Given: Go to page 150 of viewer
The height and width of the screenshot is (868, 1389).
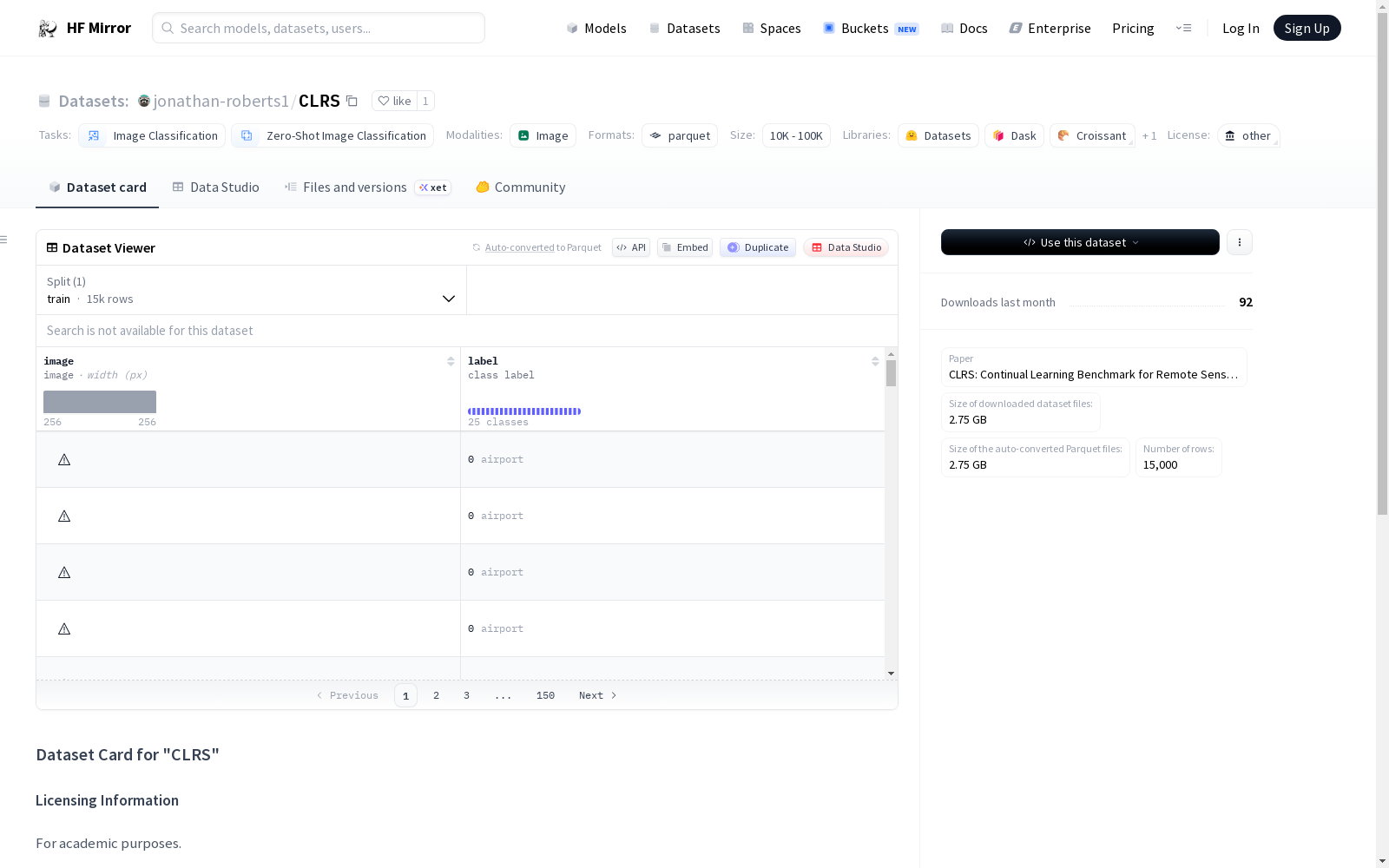Looking at the screenshot, I should pos(545,695).
